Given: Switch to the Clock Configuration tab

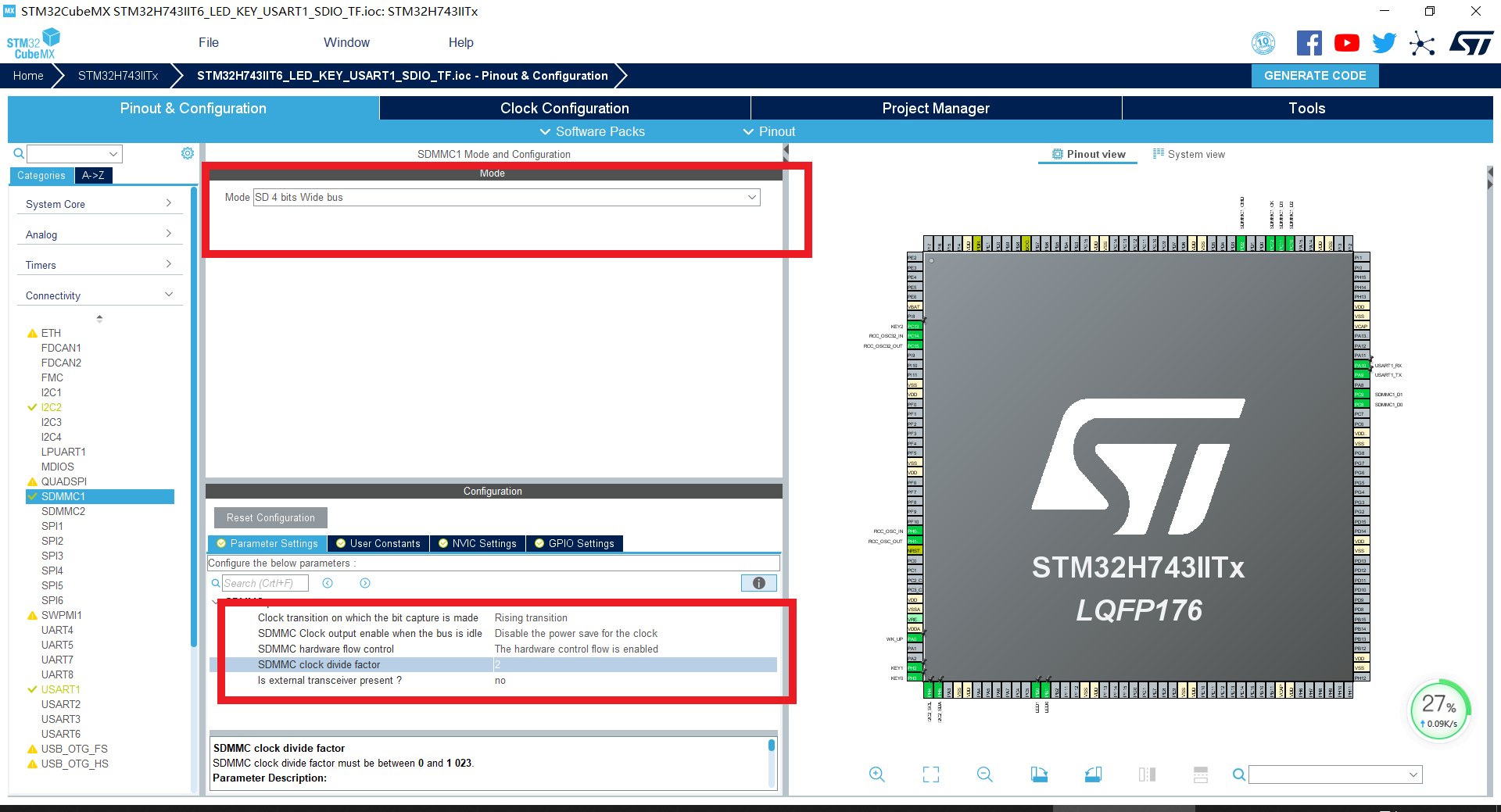Looking at the screenshot, I should pyautogui.click(x=564, y=108).
